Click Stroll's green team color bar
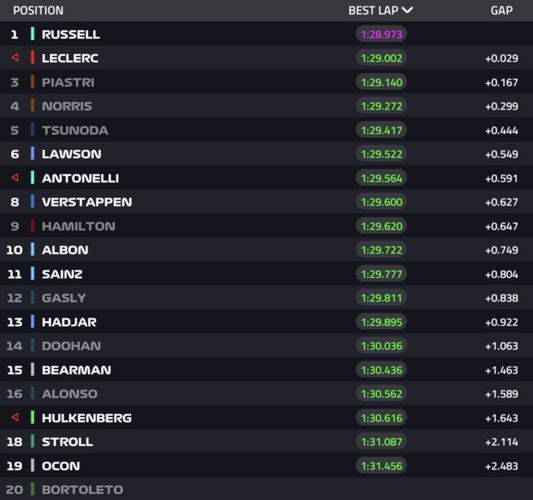 32,441
